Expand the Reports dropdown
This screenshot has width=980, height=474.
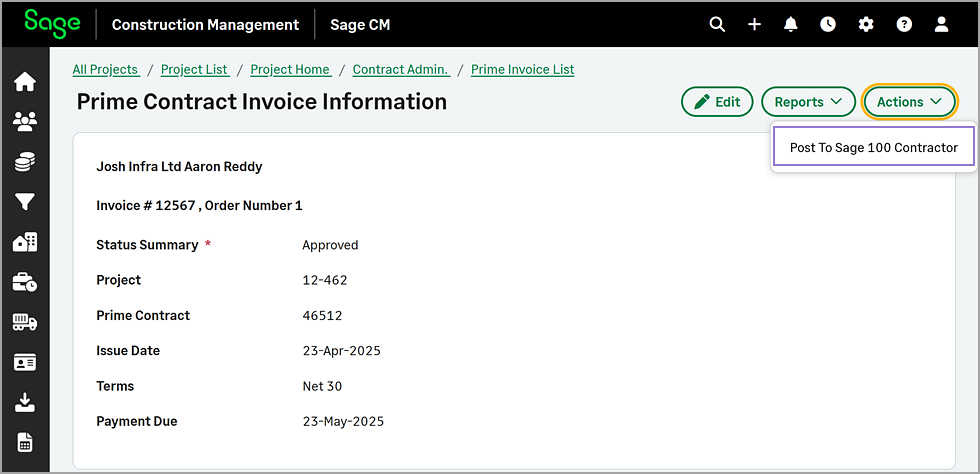pos(808,101)
